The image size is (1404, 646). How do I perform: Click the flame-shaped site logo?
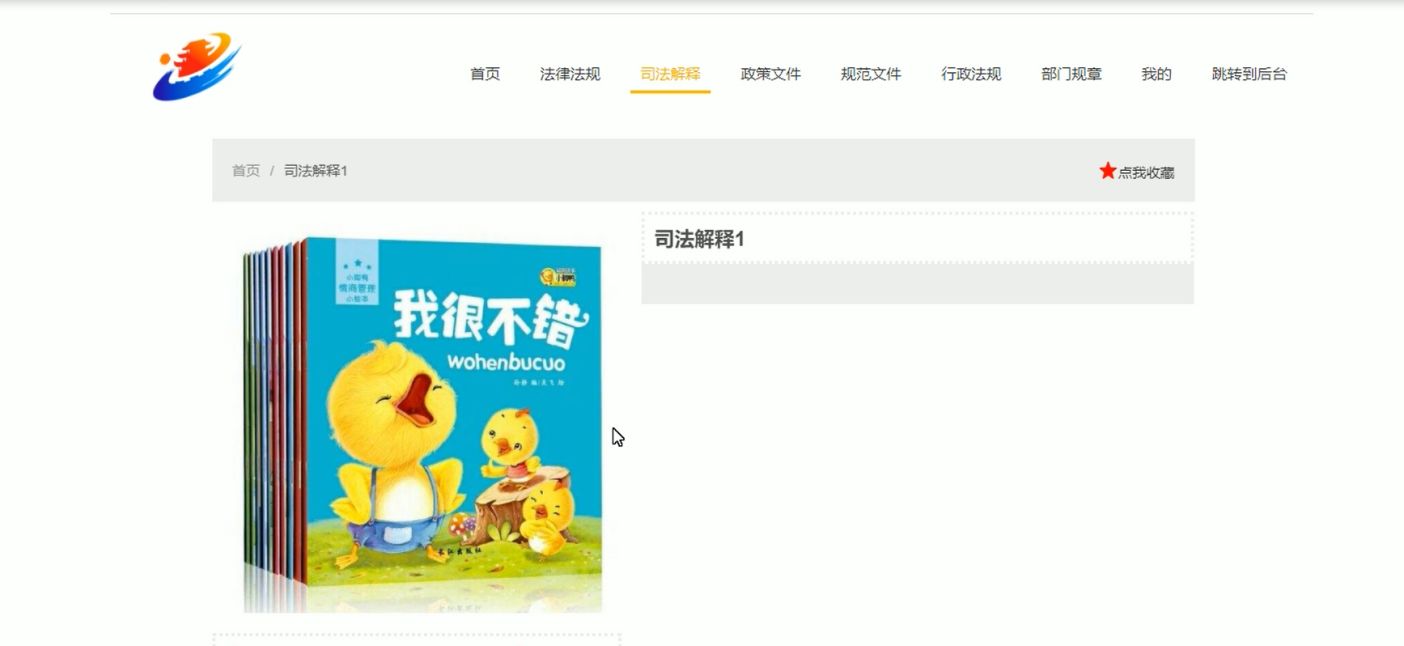(197, 67)
